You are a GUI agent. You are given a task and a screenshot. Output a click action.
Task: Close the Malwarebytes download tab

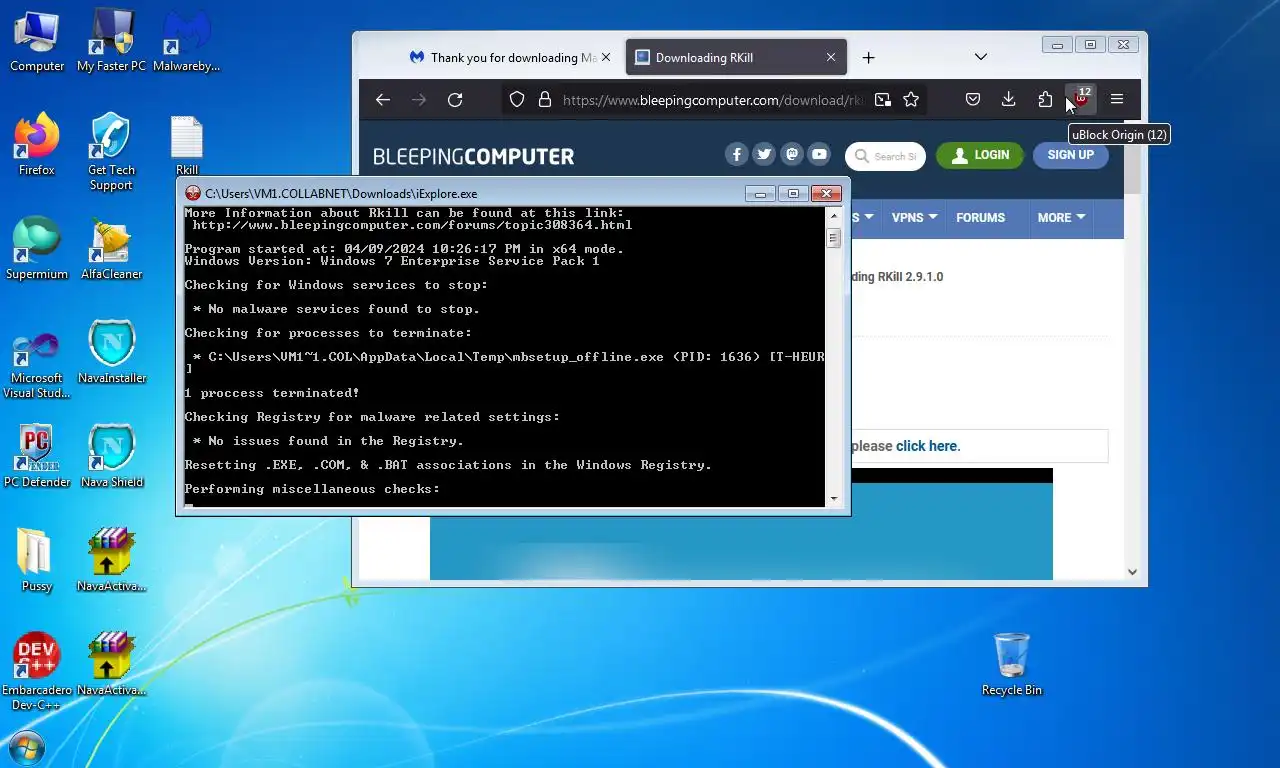click(606, 57)
